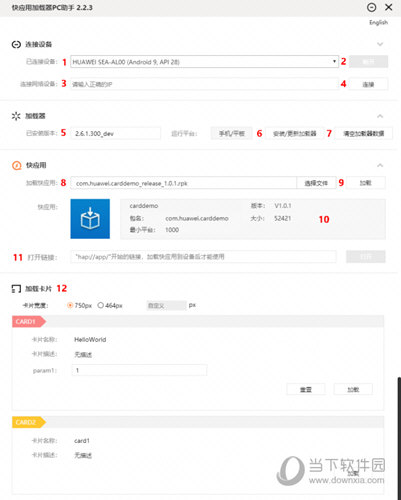Minimize the PC助手 window

[371, 7]
